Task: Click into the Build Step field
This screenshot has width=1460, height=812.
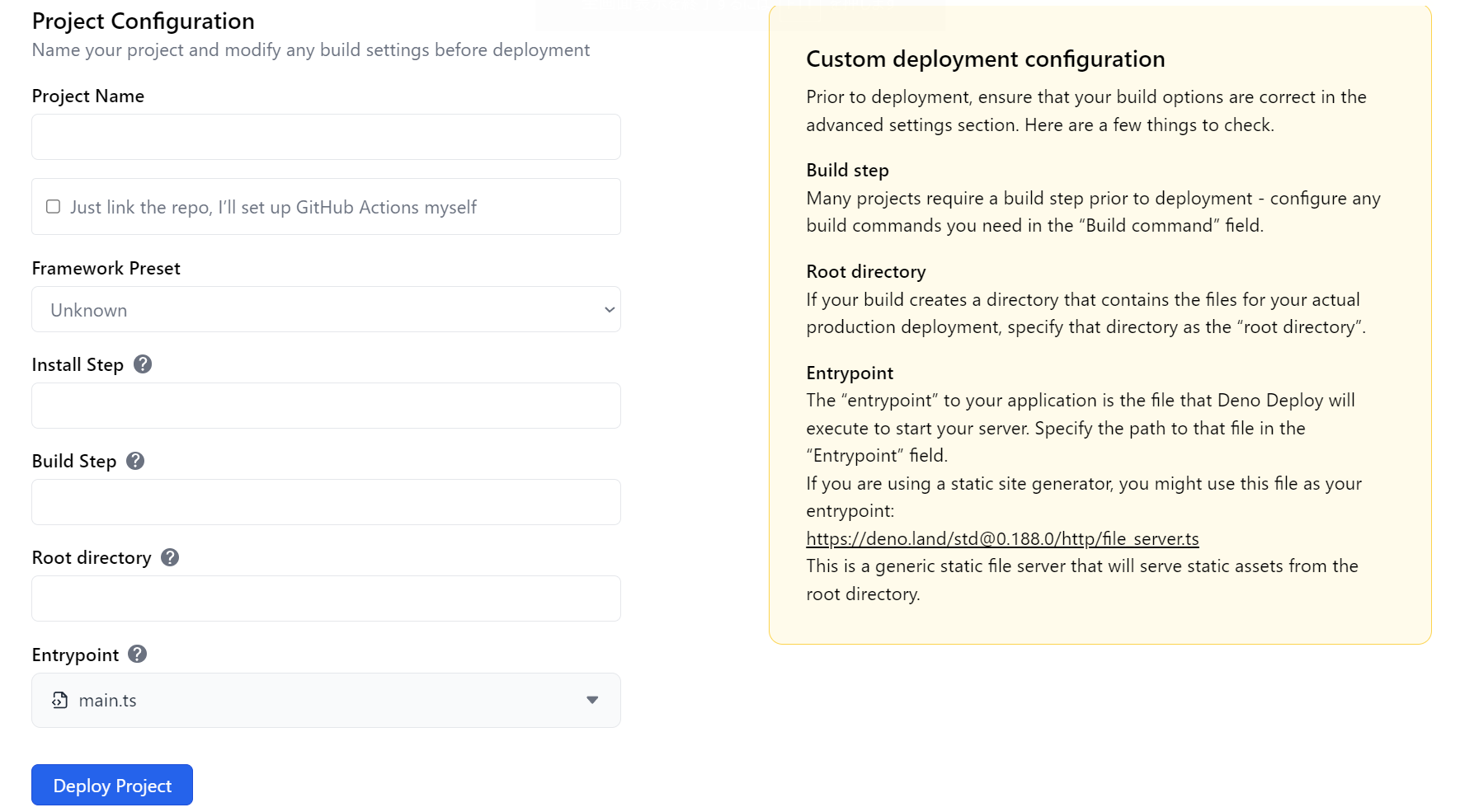Action: (326, 502)
